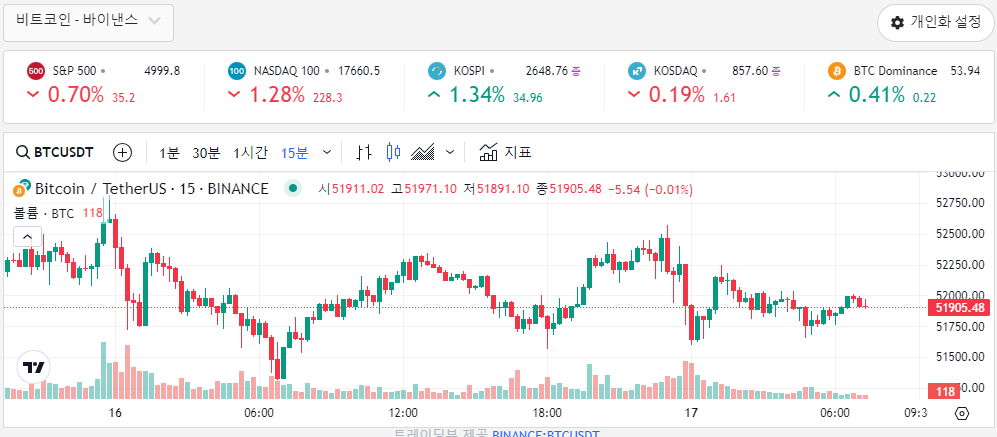Click the NASDAQ 100 change 1.28%
Screen dimensions: 997x437
pyautogui.click(x=277, y=95)
